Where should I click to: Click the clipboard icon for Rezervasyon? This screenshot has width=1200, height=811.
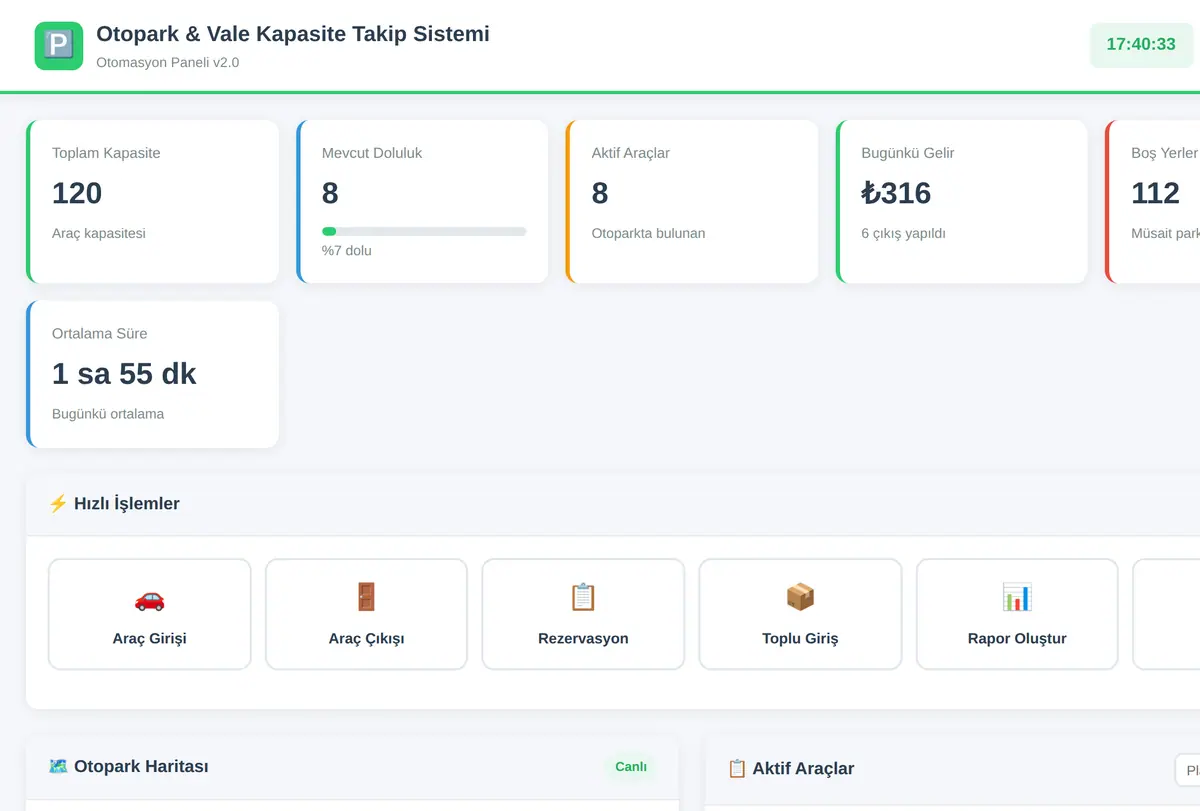pos(583,598)
